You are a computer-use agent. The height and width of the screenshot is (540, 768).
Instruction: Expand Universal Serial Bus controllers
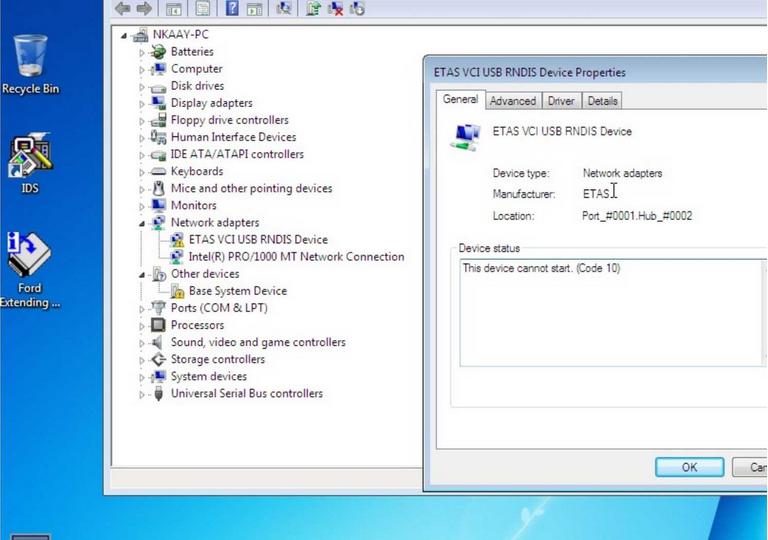(x=142, y=394)
